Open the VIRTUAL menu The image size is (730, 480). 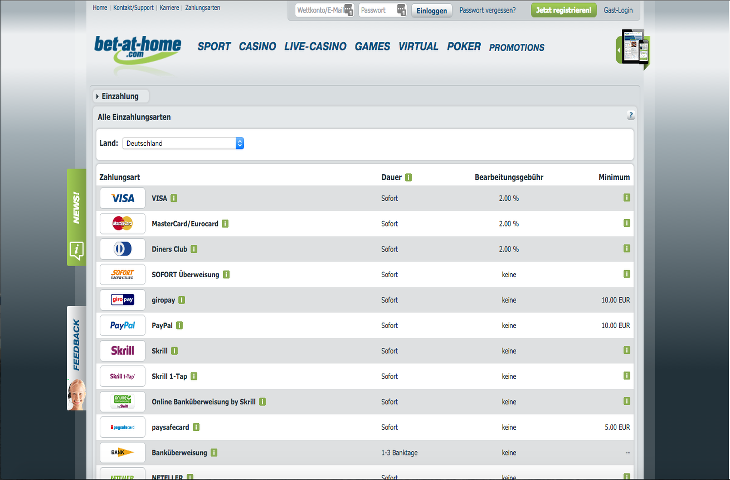pos(418,47)
